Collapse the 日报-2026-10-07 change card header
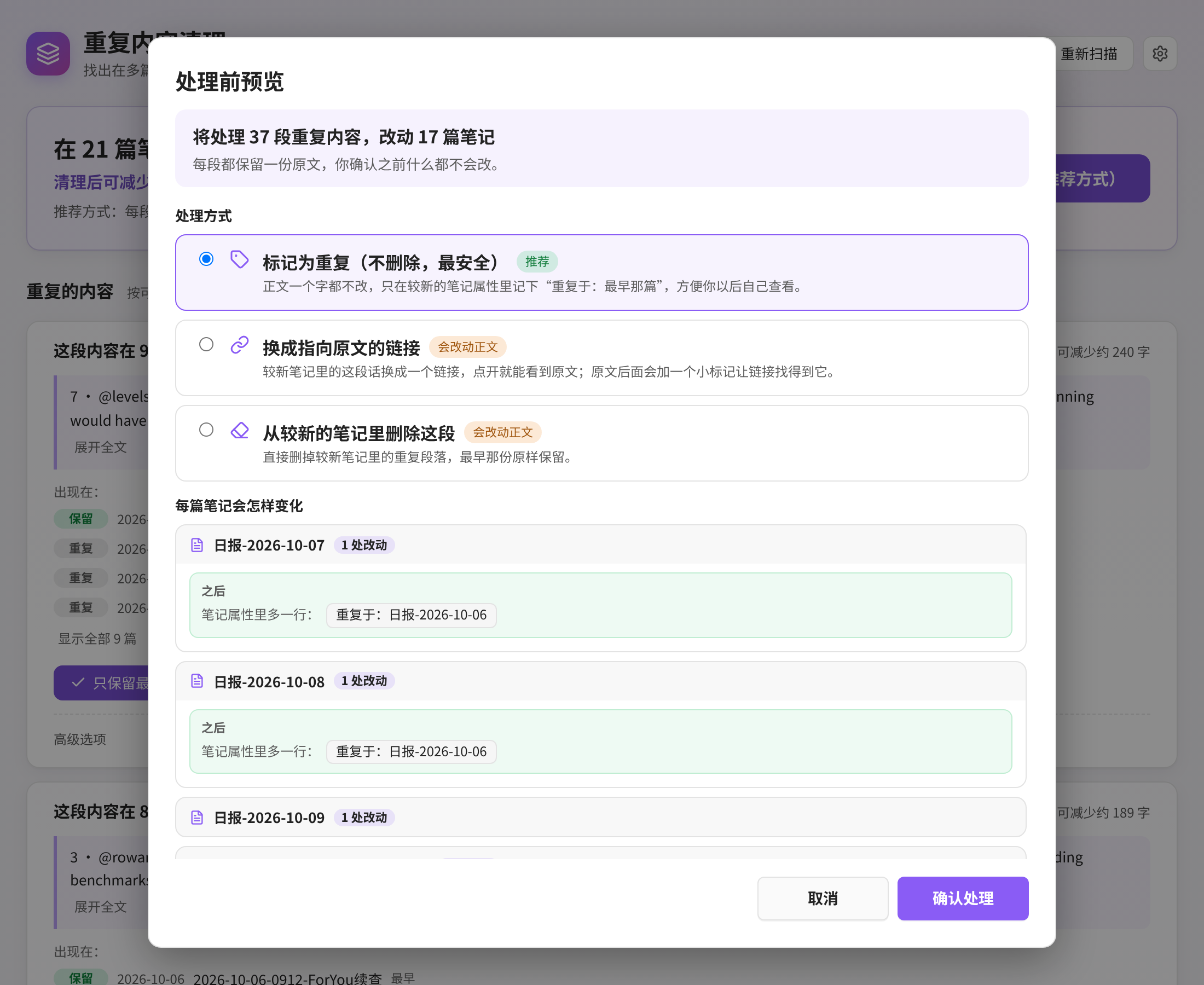The image size is (1204, 985). point(601,544)
